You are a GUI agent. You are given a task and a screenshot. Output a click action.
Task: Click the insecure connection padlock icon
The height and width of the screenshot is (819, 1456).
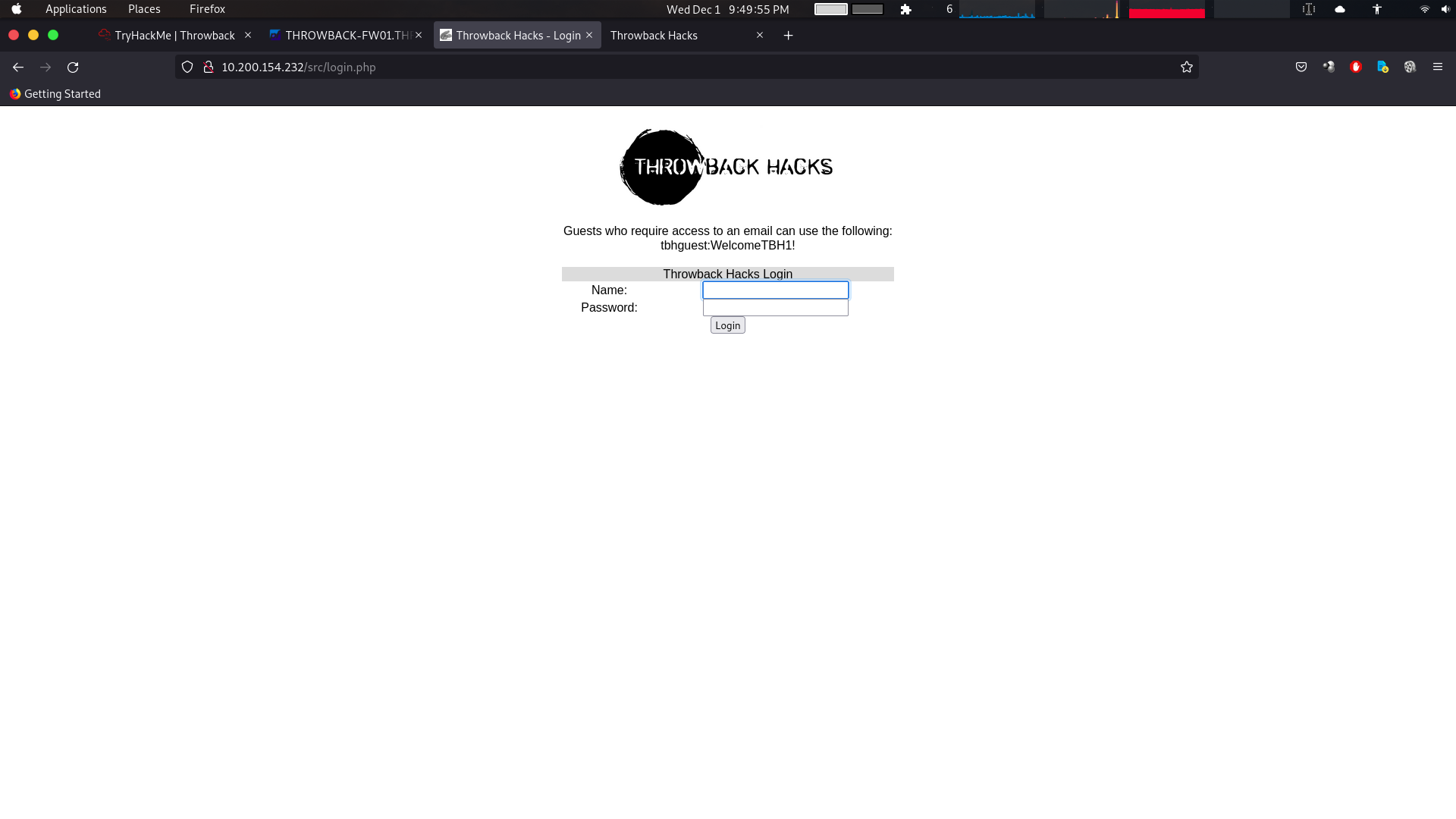click(208, 67)
